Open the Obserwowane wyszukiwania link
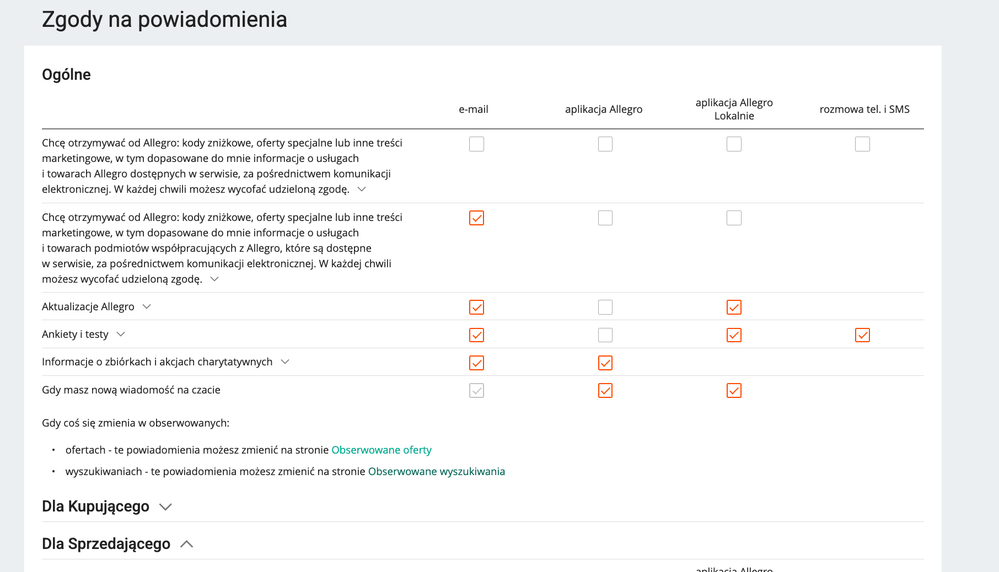This screenshot has height=572, width=999. pyautogui.click(x=436, y=472)
